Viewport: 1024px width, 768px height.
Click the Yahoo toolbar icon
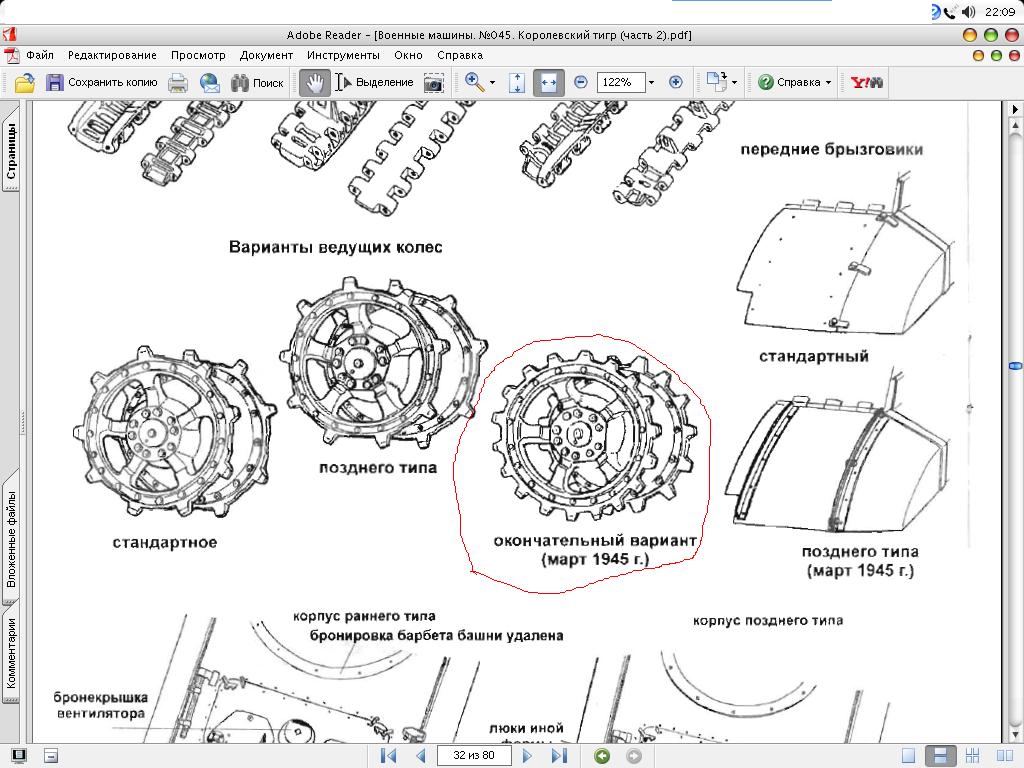tap(867, 82)
